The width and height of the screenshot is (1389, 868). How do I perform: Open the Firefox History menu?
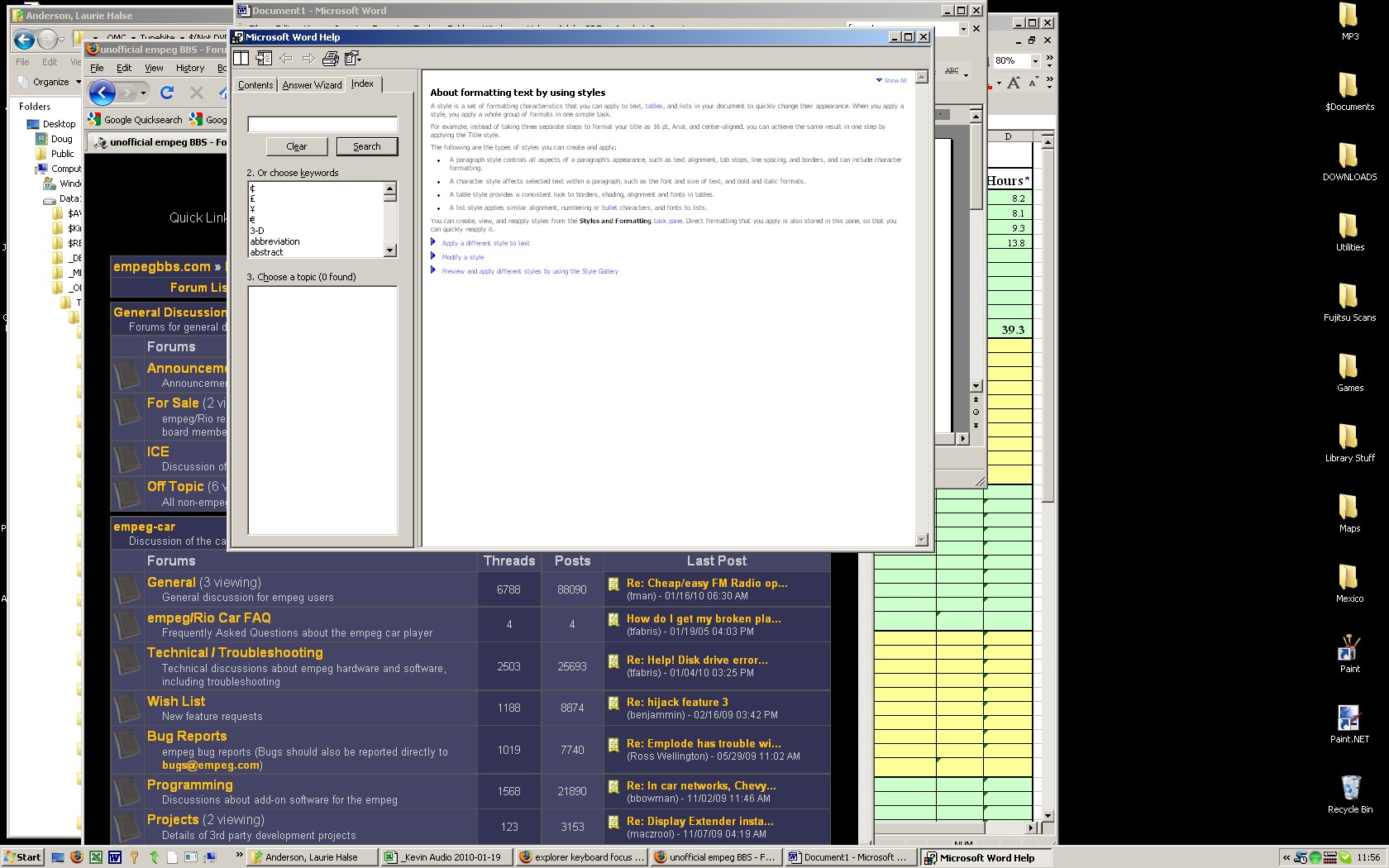(190, 68)
